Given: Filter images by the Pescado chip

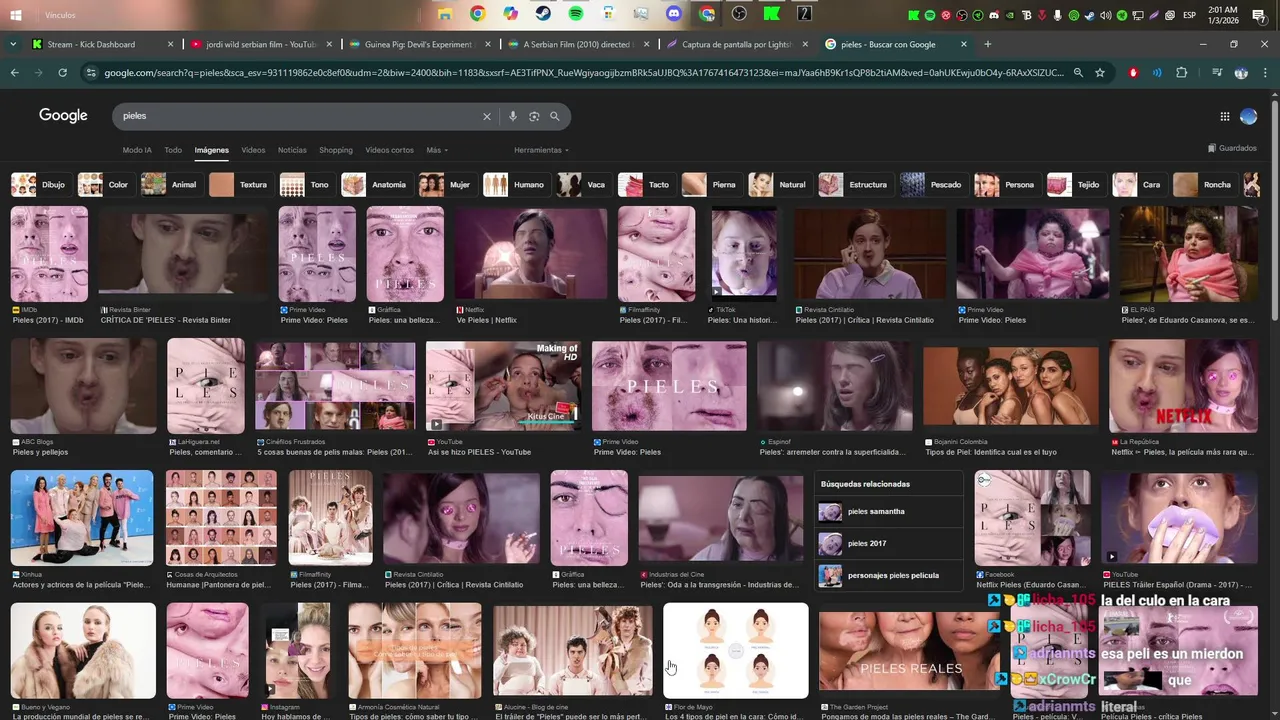Looking at the screenshot, I should [932, 185].
